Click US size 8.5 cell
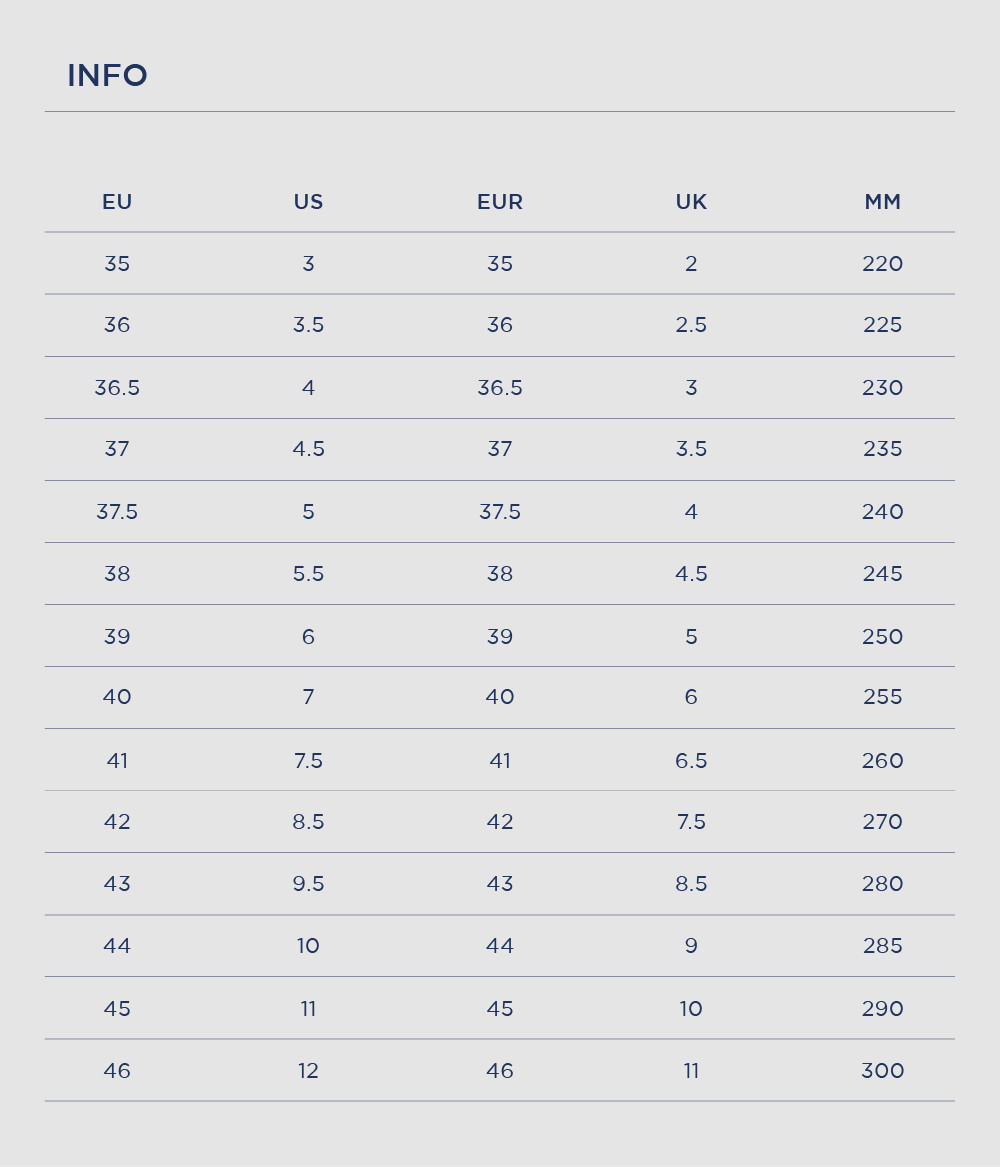 point(308,822)
